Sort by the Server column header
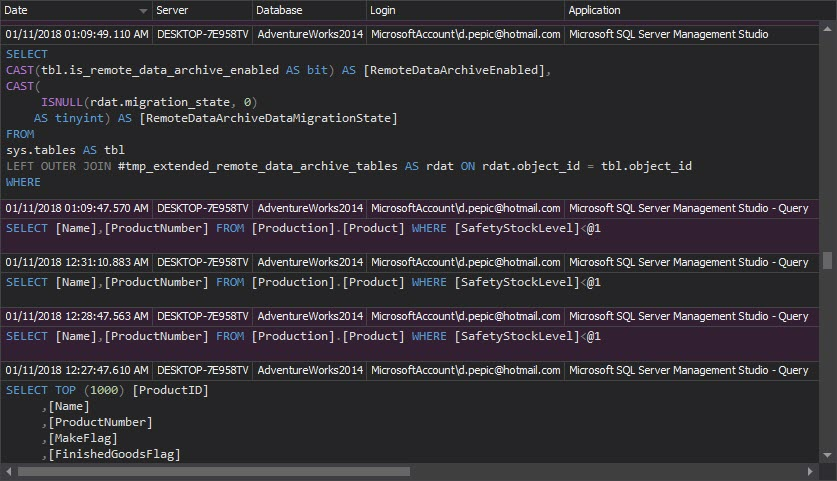 click(202, 10)
